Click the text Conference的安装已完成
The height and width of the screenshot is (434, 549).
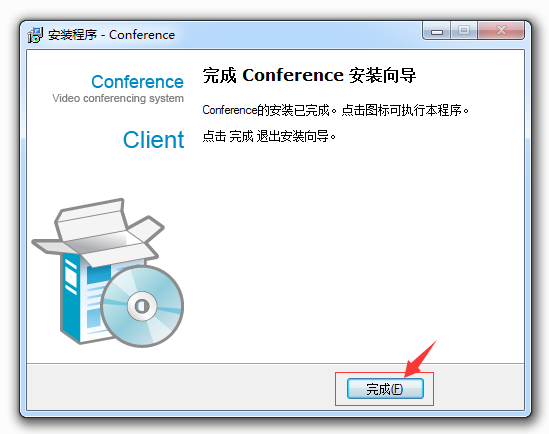point(266,111)
